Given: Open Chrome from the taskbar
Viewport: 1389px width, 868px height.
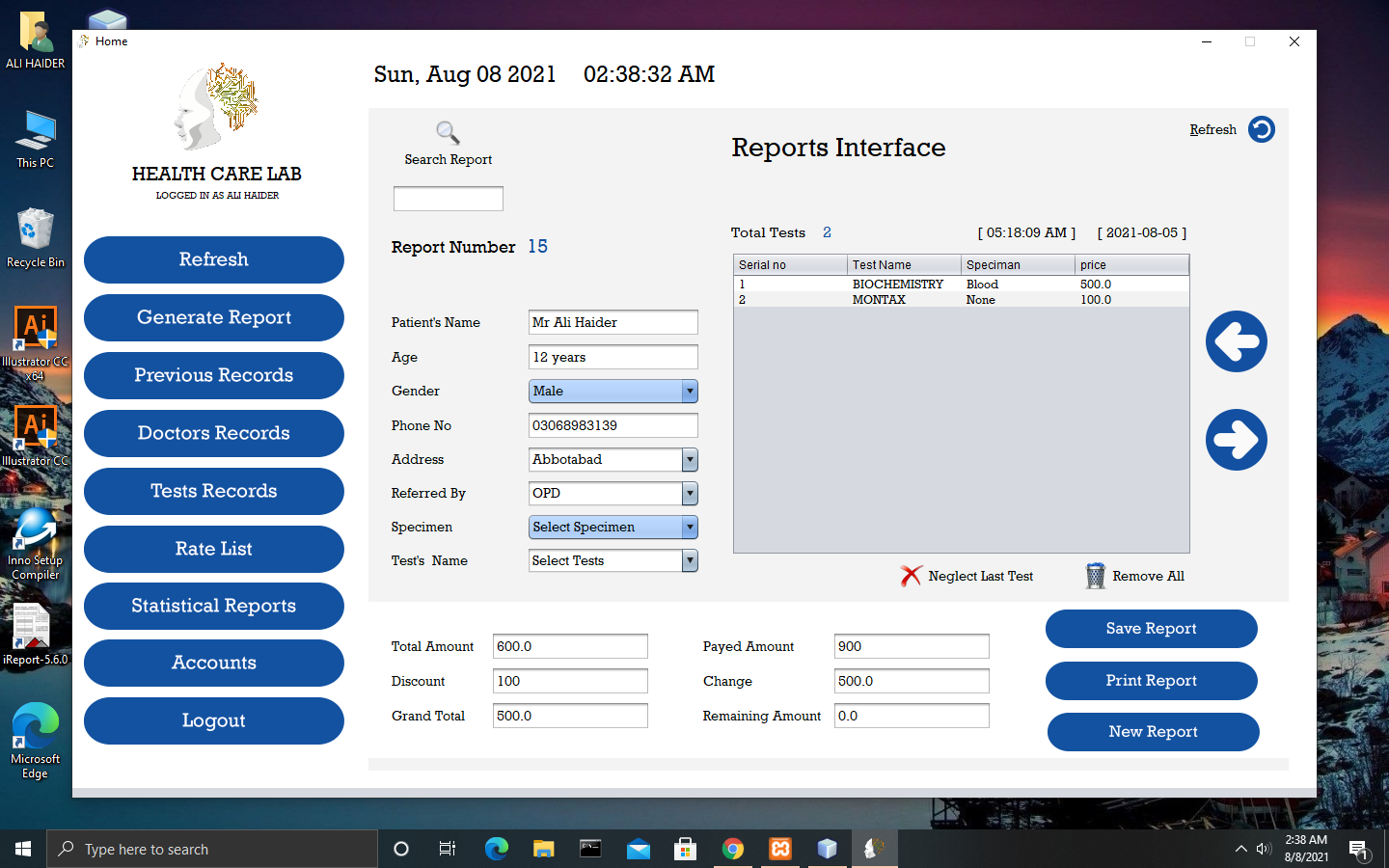Looking at the screenshot, I should (733, 849).
